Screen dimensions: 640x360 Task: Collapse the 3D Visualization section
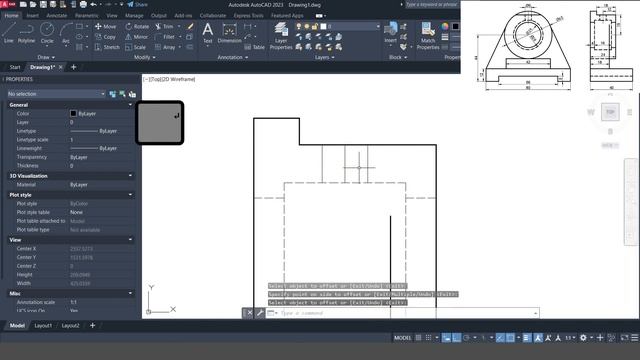coord(130,176)
